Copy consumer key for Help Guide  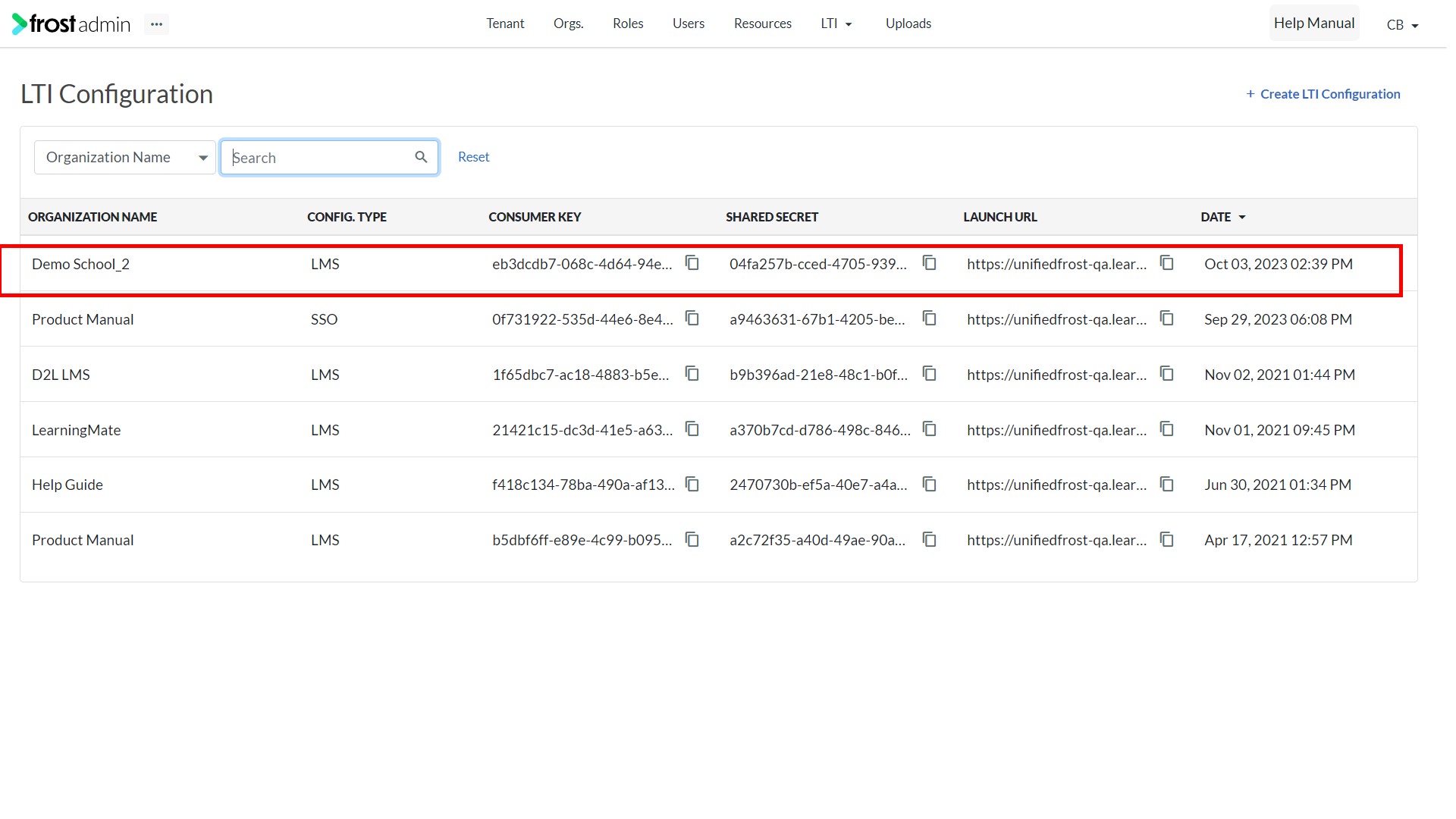(692, 484)
